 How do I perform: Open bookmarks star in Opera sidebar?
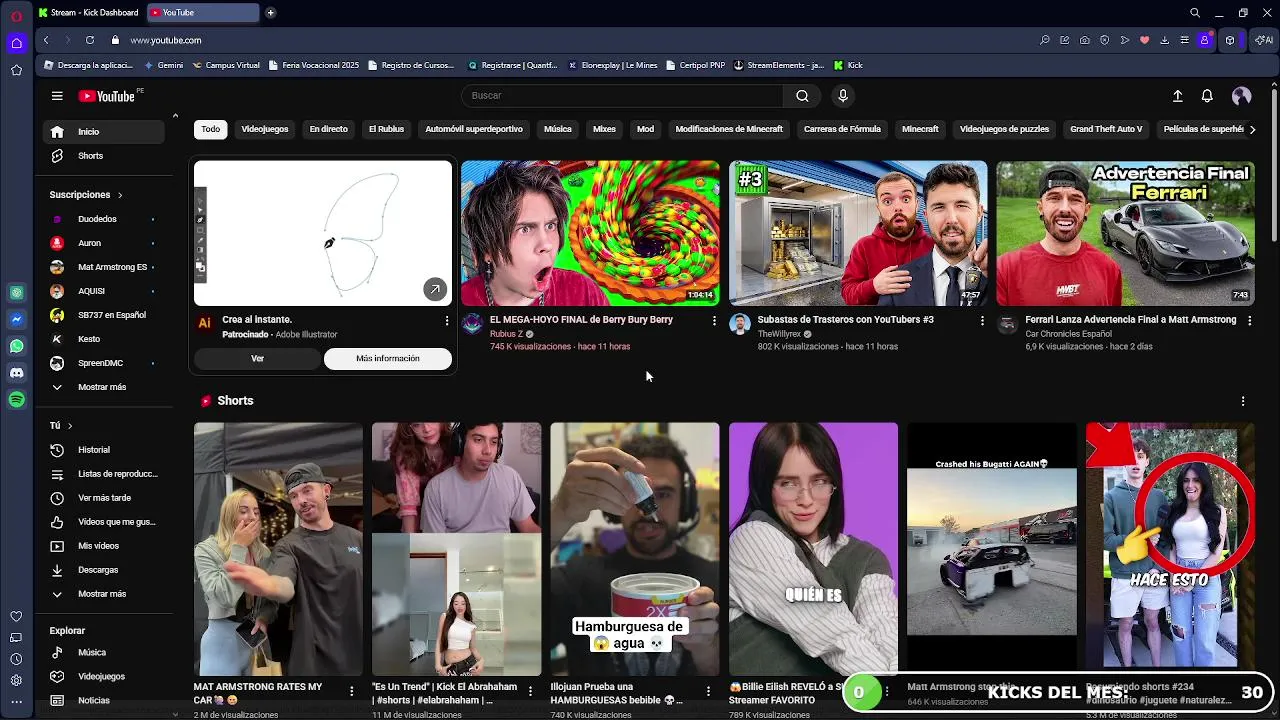[16, 70]
